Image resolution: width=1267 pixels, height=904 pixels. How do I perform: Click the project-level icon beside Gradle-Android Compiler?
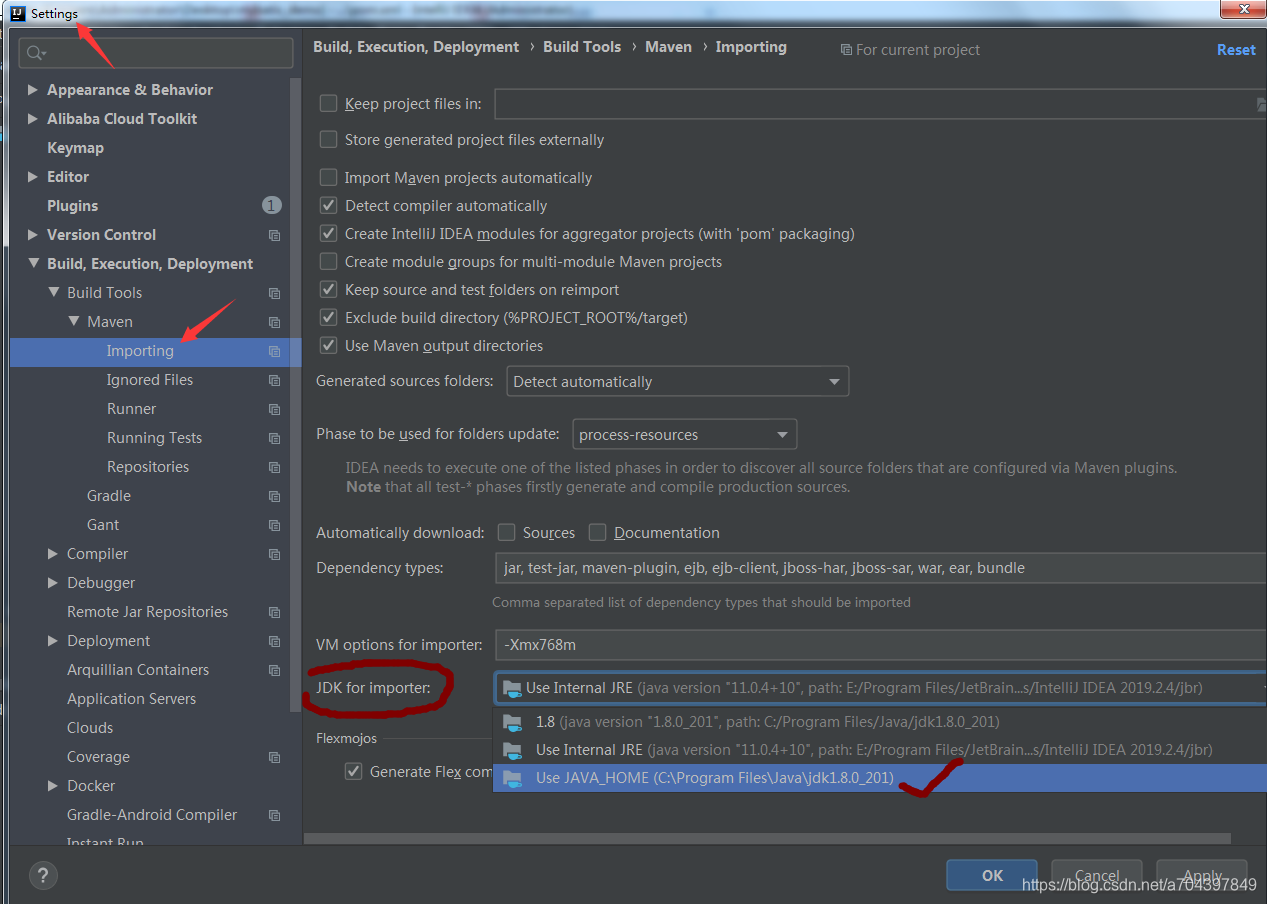click(274, 815)
